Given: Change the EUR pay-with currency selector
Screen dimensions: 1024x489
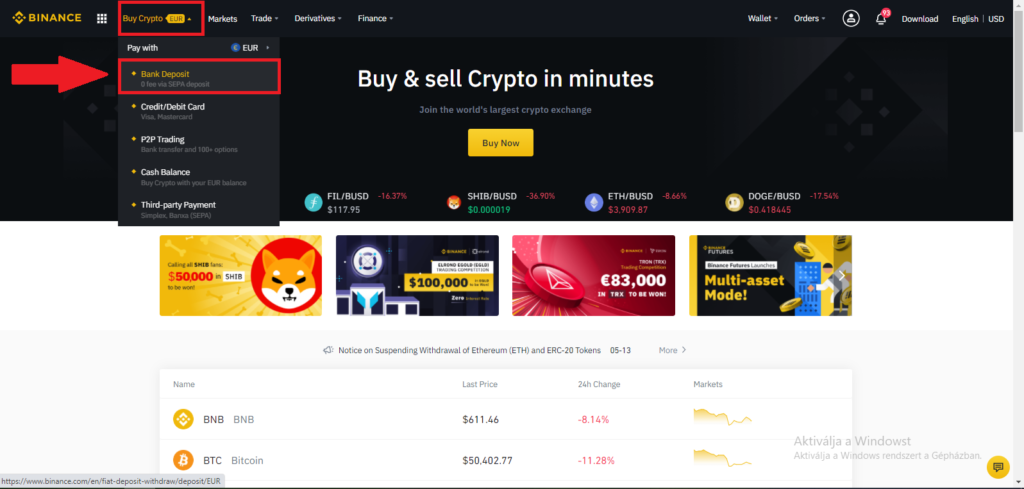Looking at the screenshot, I should [250, 48].
